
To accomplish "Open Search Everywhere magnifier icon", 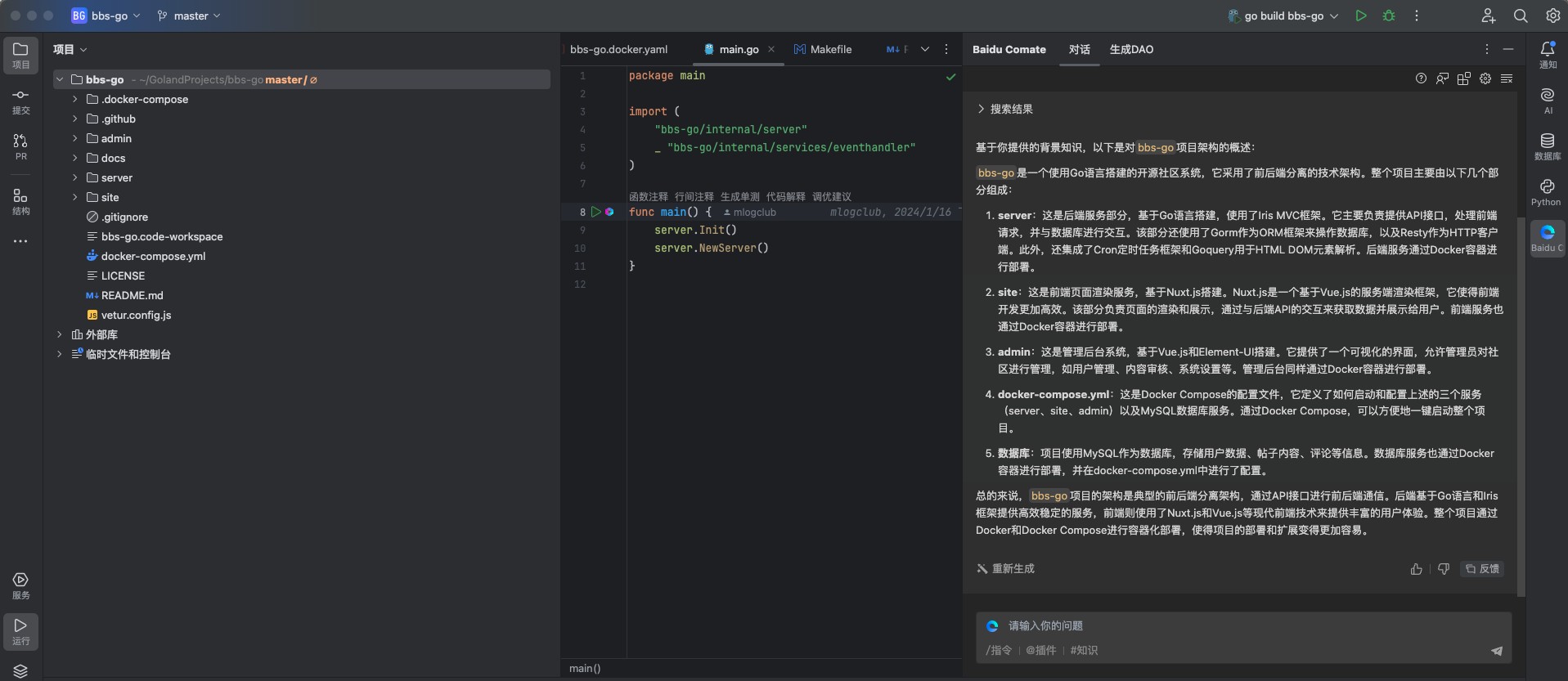I will click(x=1521, y=16).
